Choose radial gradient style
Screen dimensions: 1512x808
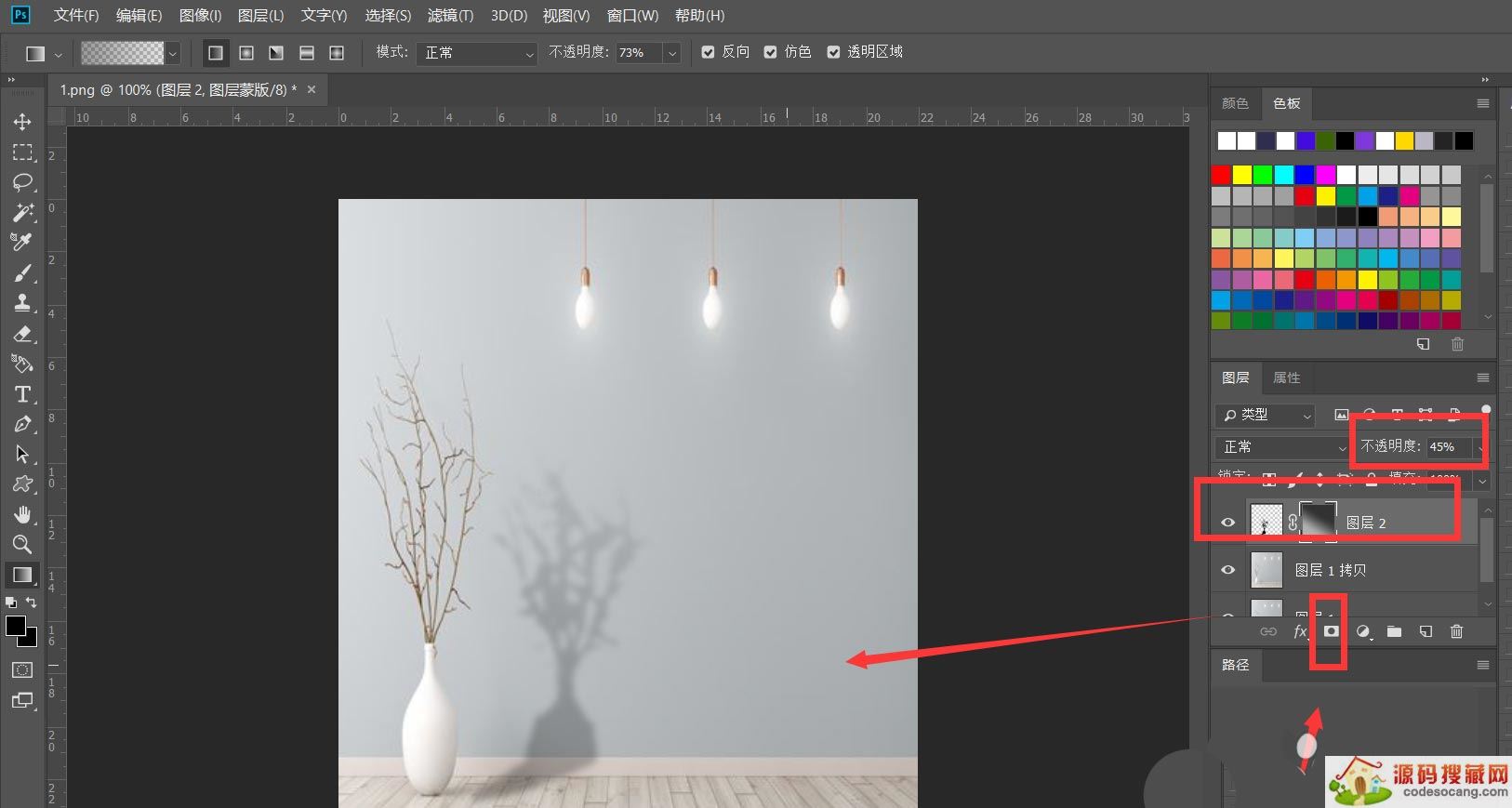(x=246, y=53)
